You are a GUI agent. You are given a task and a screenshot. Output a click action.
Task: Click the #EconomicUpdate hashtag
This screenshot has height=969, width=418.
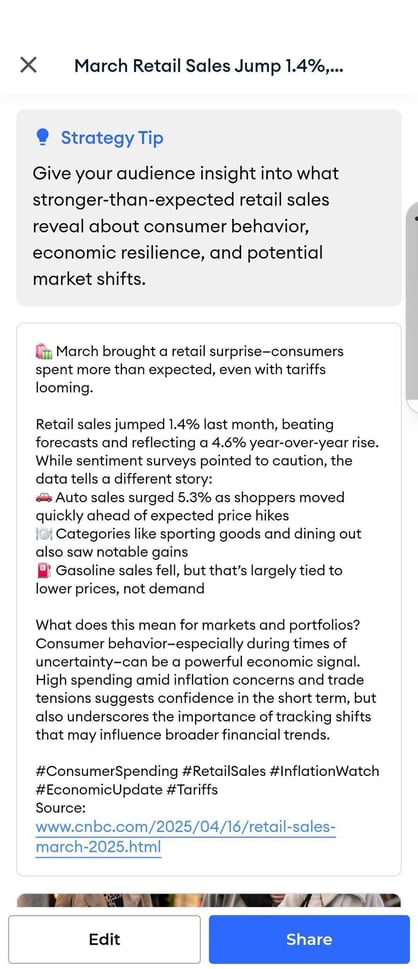click(x=98, y=789)
